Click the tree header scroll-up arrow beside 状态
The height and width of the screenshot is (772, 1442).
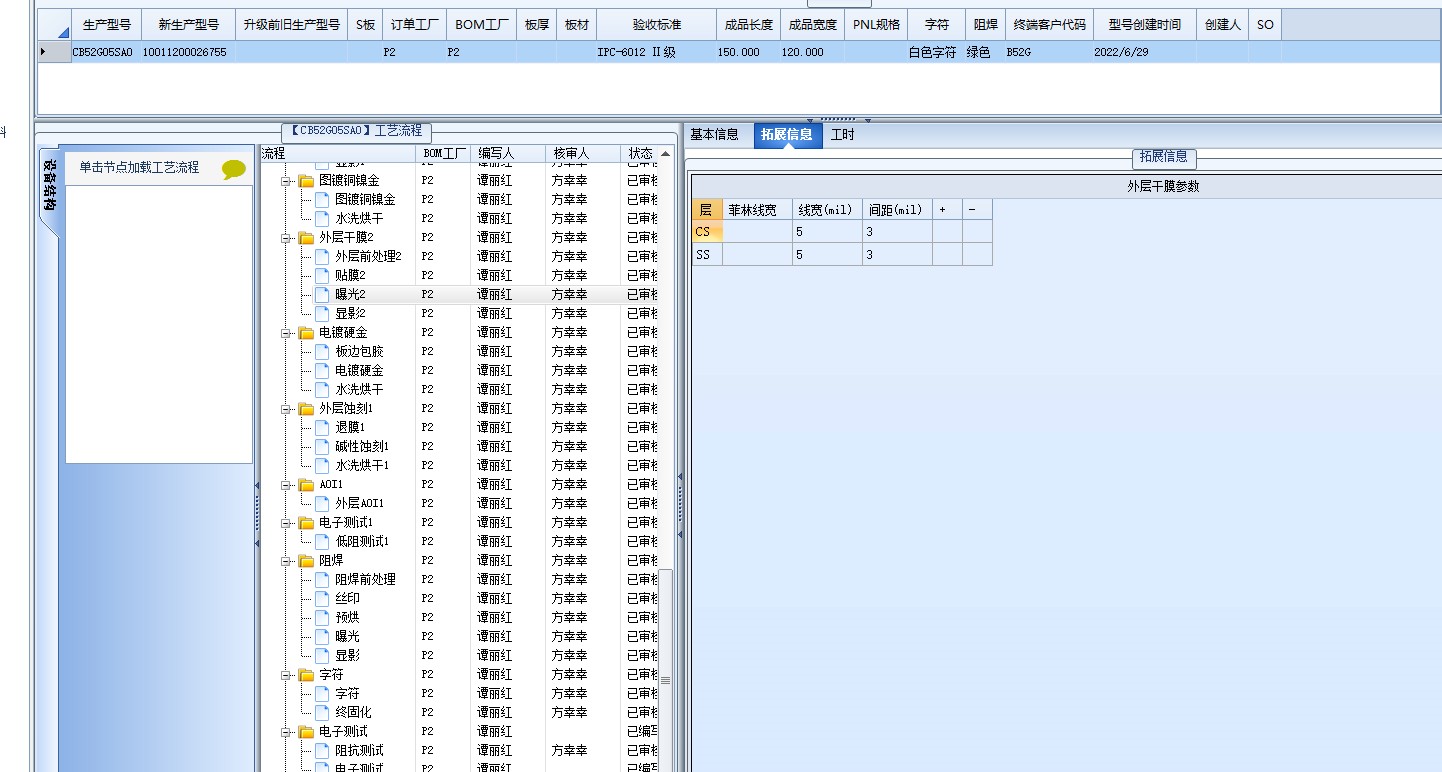point(665,154)
